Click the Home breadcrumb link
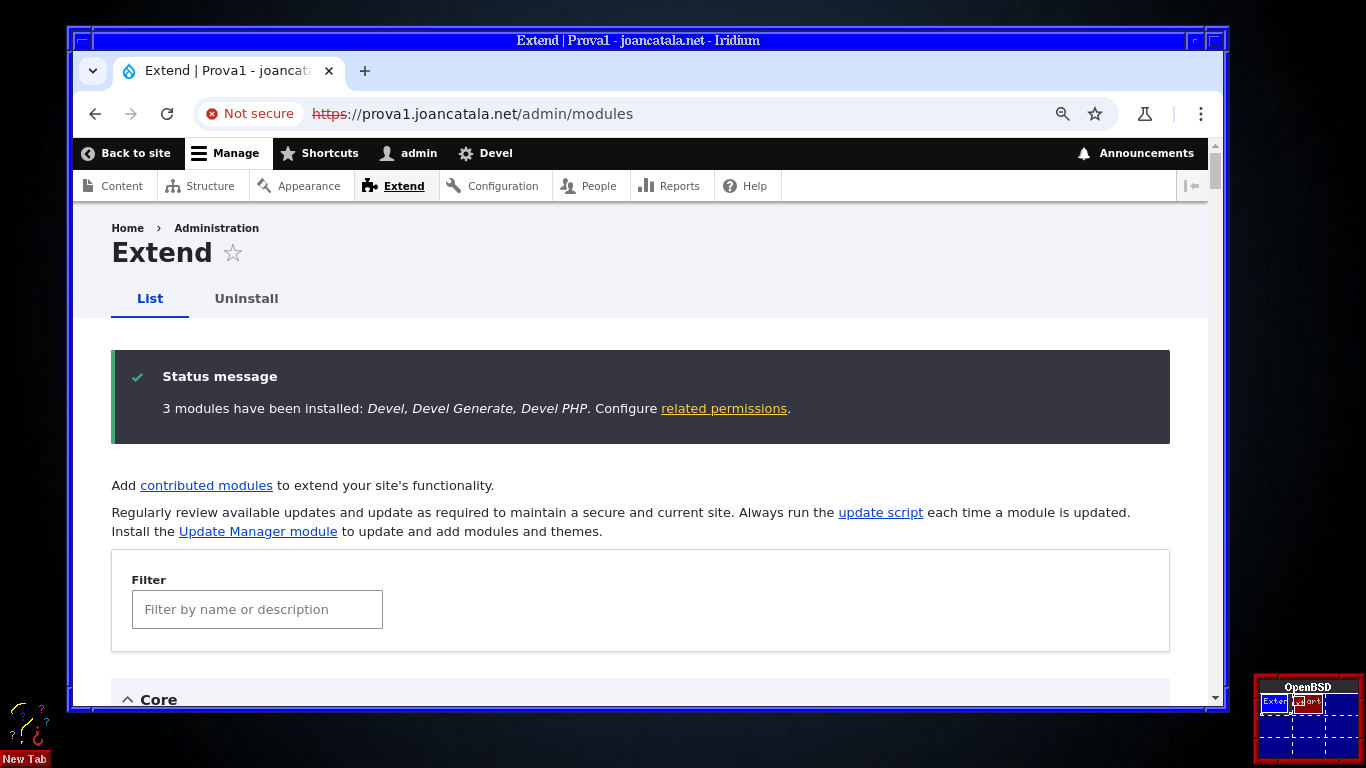Image resolution: width=1366 pixels, height=768 pixels. [x=128, y=228]
